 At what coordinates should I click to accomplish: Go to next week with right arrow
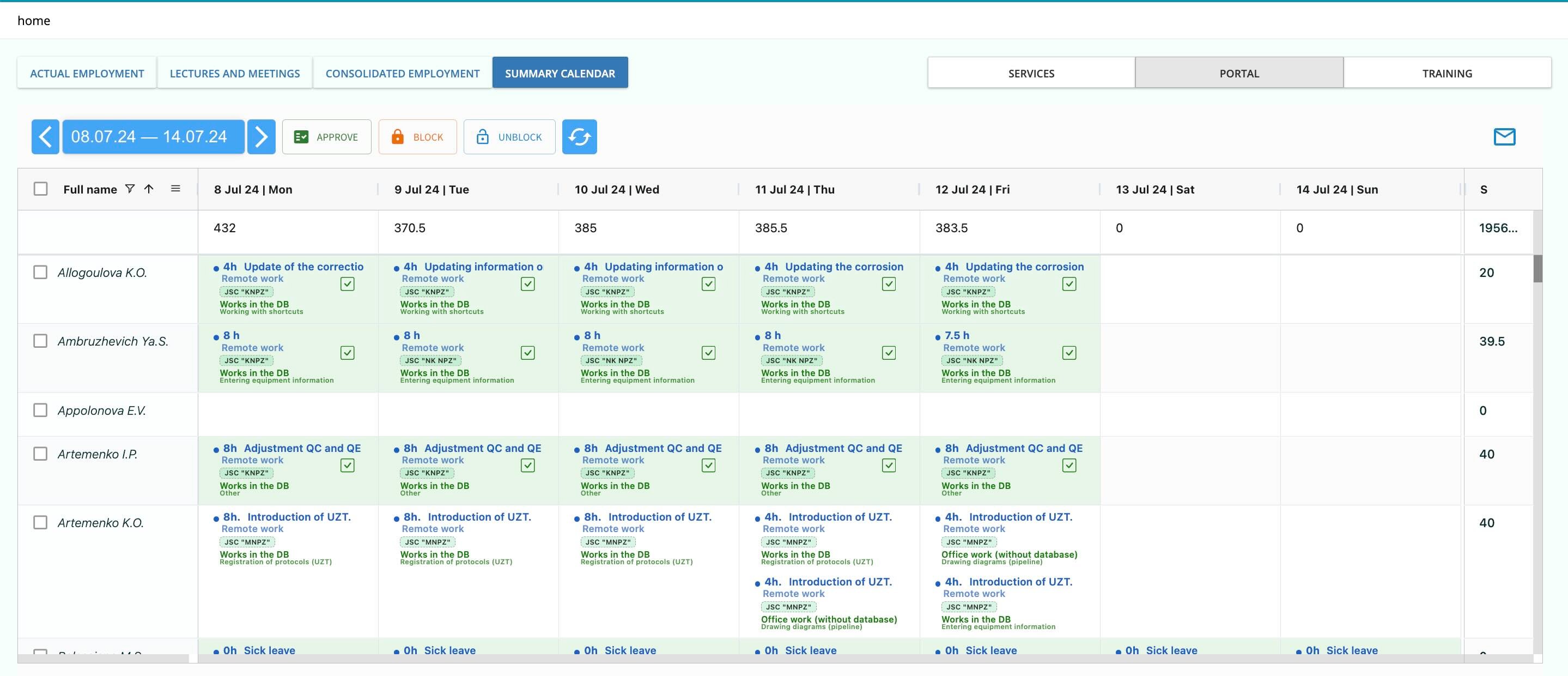pos(261,136)
